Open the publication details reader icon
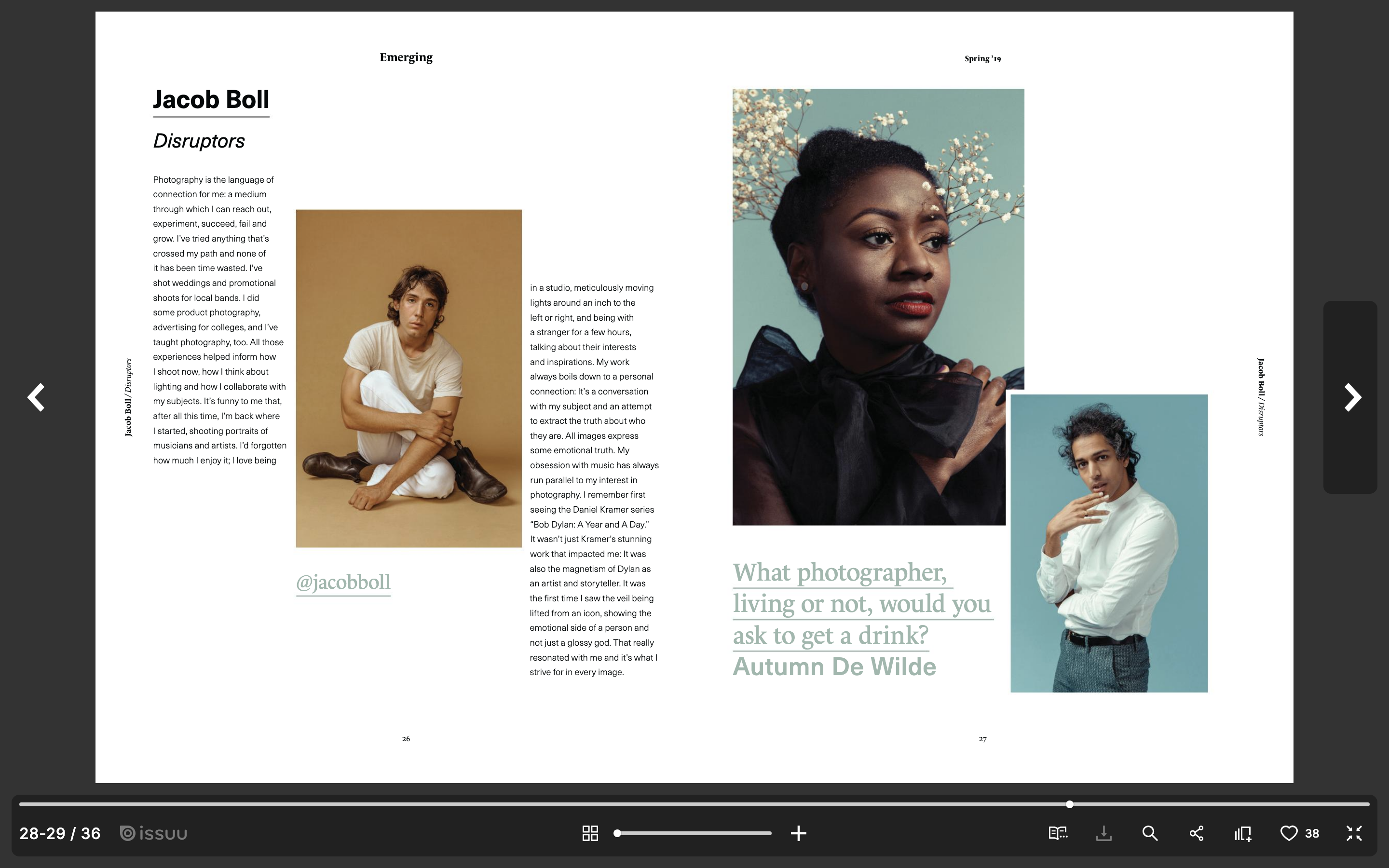The height and width of the screenshot is (868, 1389). pos(1057,833)
